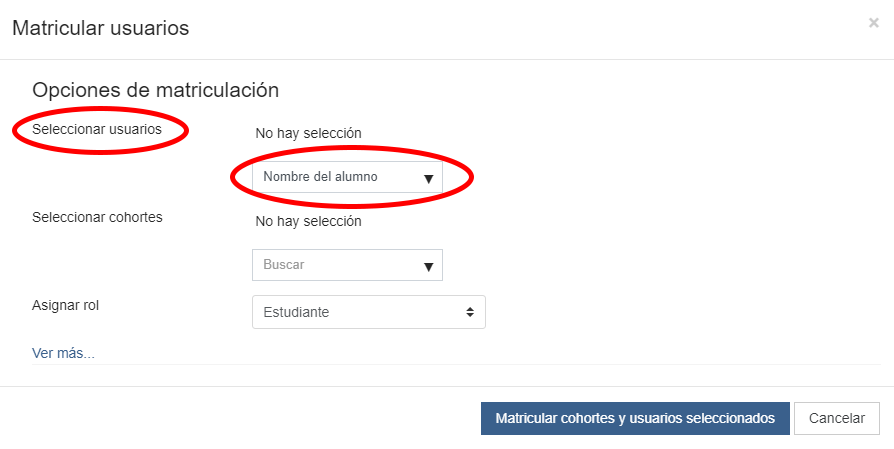The width and height of the screenshot is (894, 449).
Task: Click the Asignar rol label
Action: pos(66,305)
